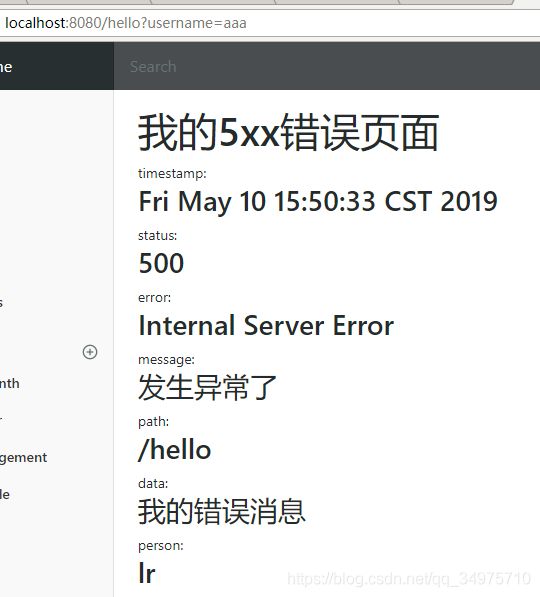Click the path value /hello

point(175,450)
